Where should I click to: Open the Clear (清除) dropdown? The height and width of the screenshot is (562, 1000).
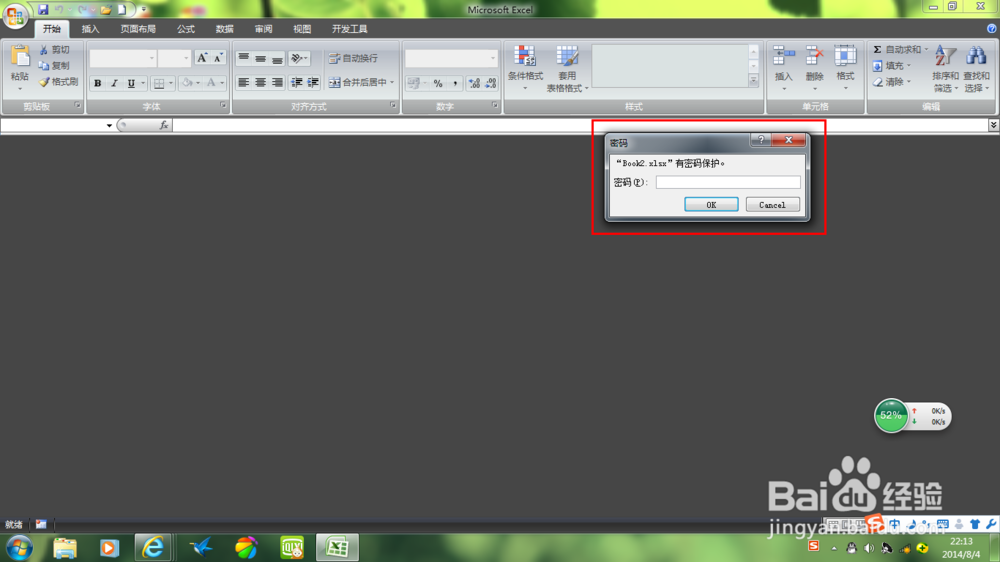pos(893,82)
